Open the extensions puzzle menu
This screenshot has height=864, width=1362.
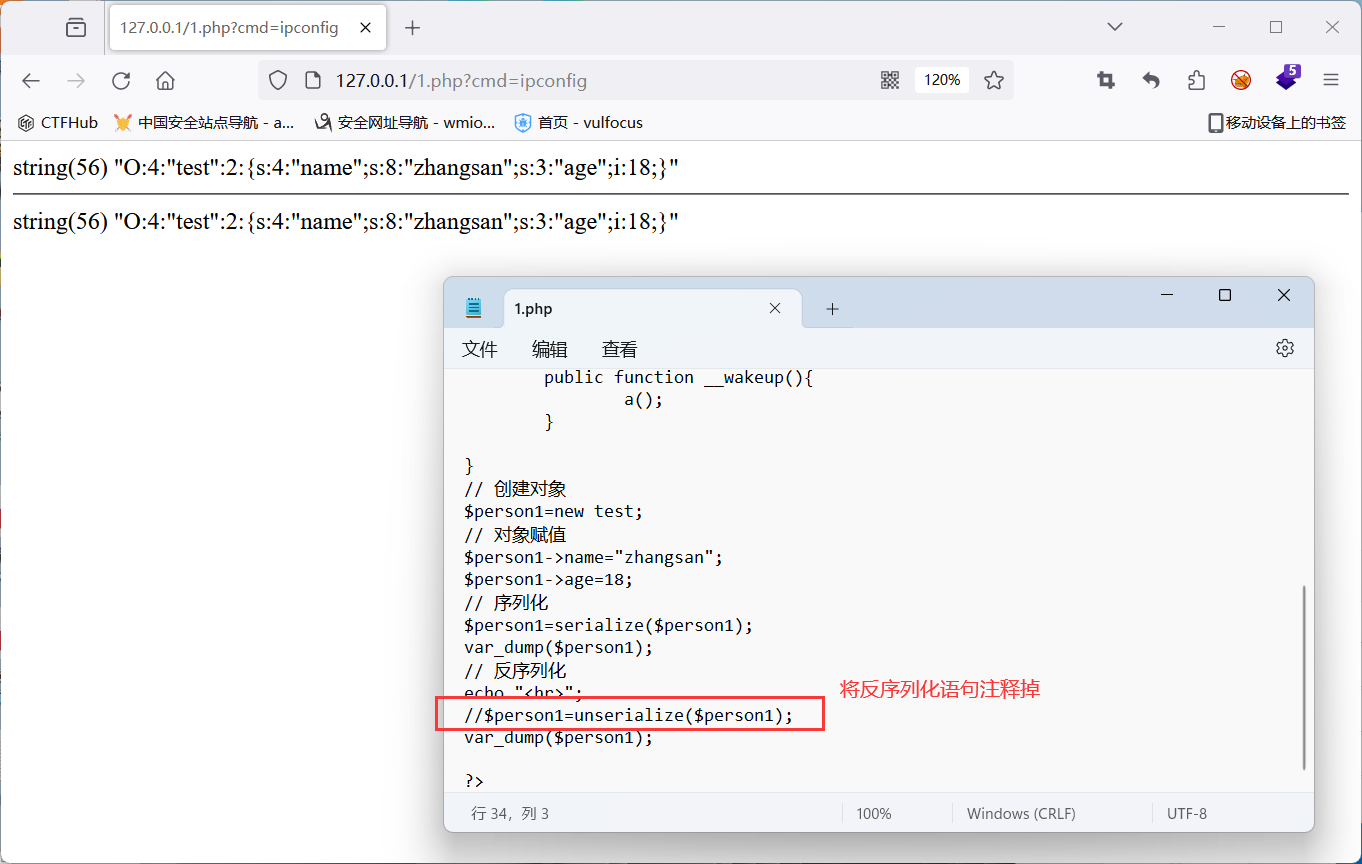click(1196, 80)
